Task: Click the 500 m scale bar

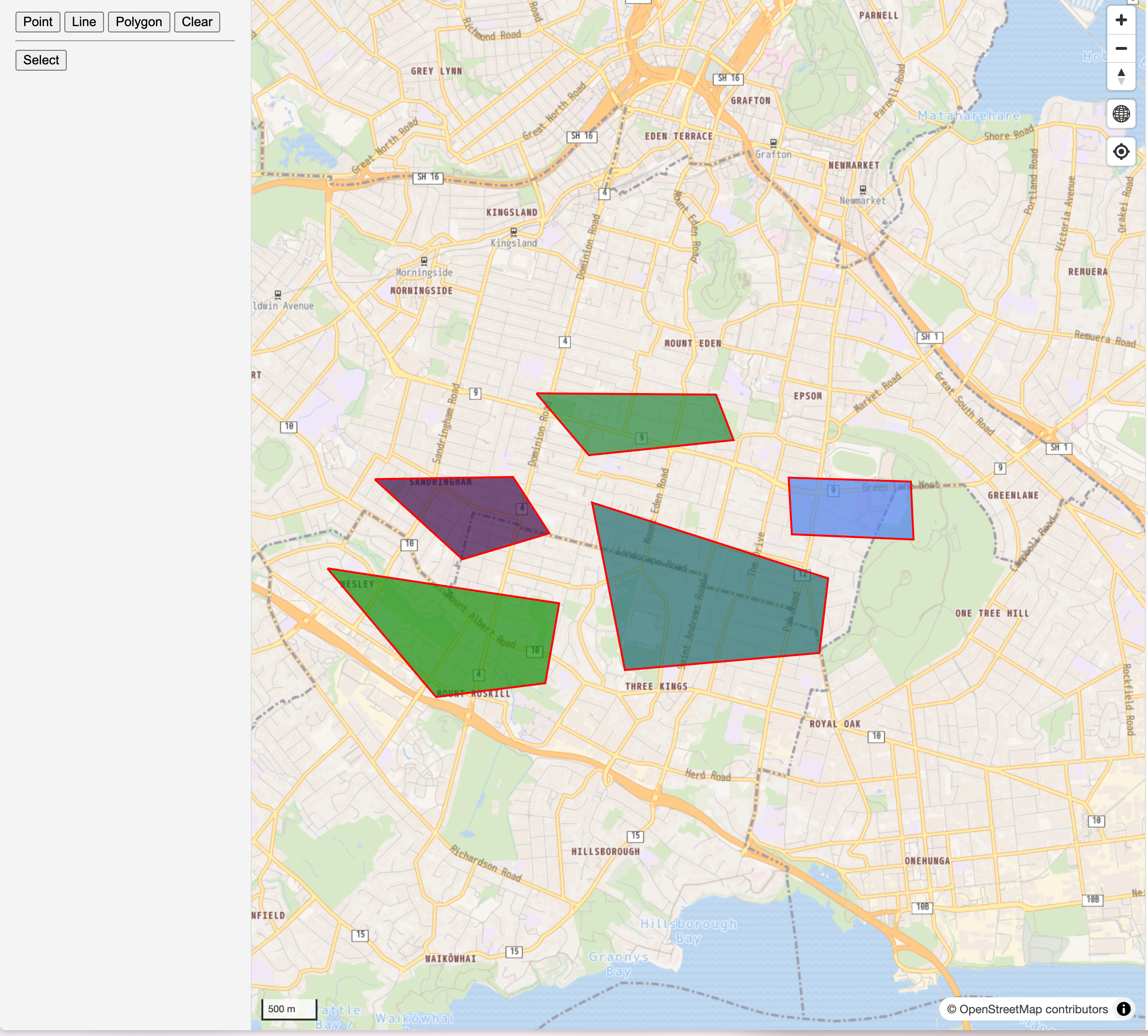Action: tap(289, 1009)
